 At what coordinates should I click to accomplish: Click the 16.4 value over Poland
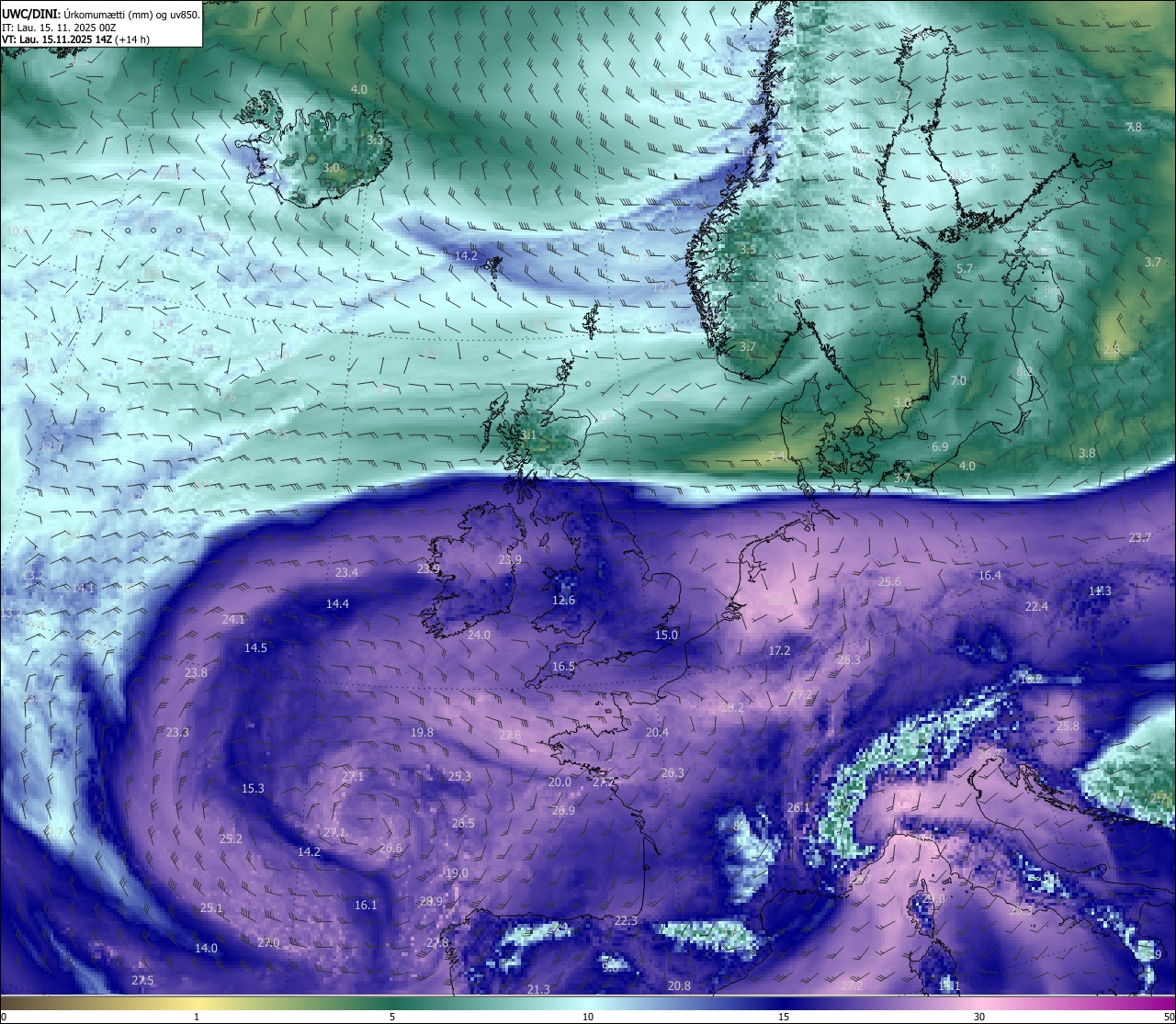point(989,575)
